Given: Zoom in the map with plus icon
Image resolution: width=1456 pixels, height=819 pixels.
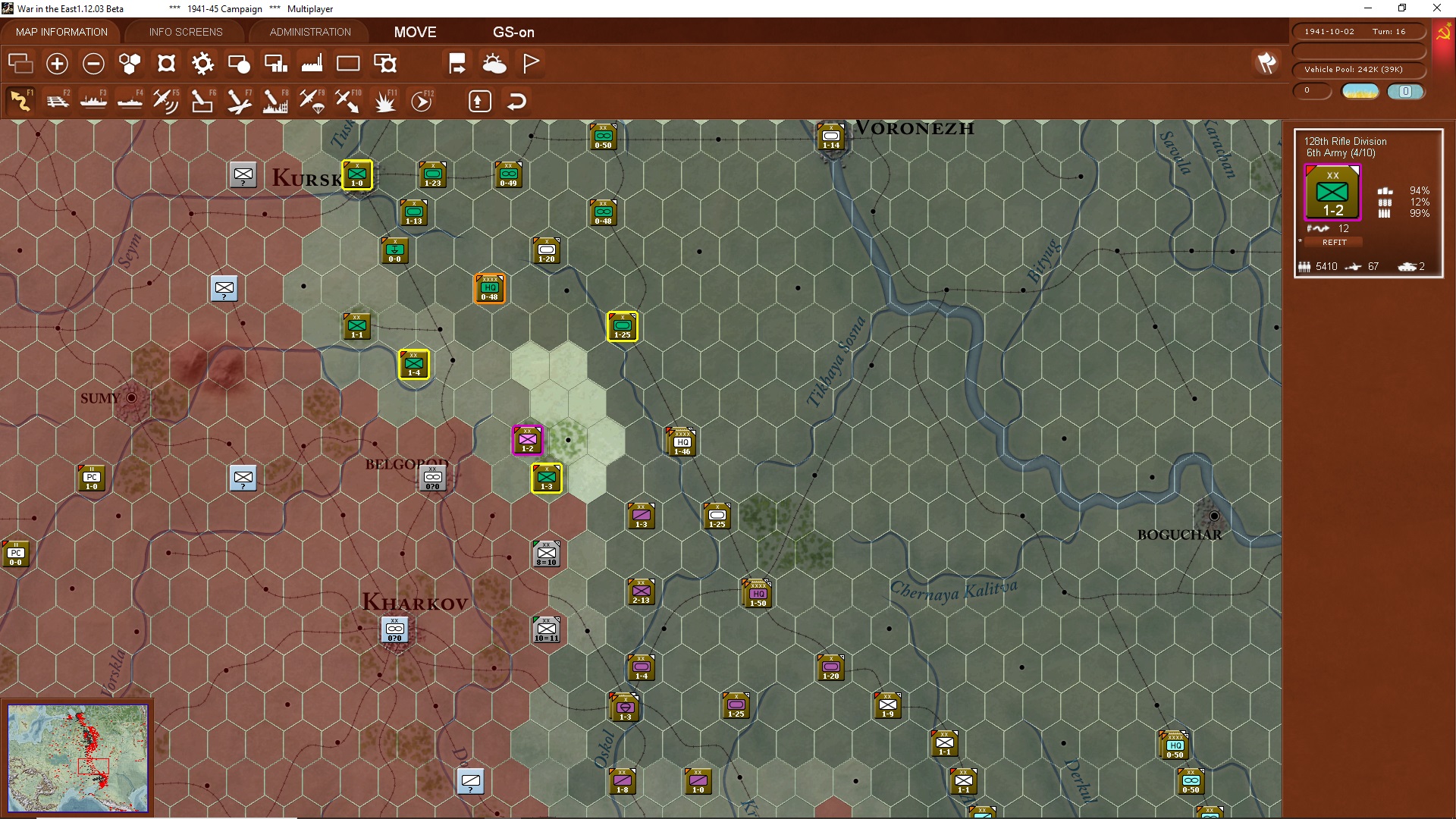Looking at the screenshot, I should pyautogui.click(x=57, y=64).
